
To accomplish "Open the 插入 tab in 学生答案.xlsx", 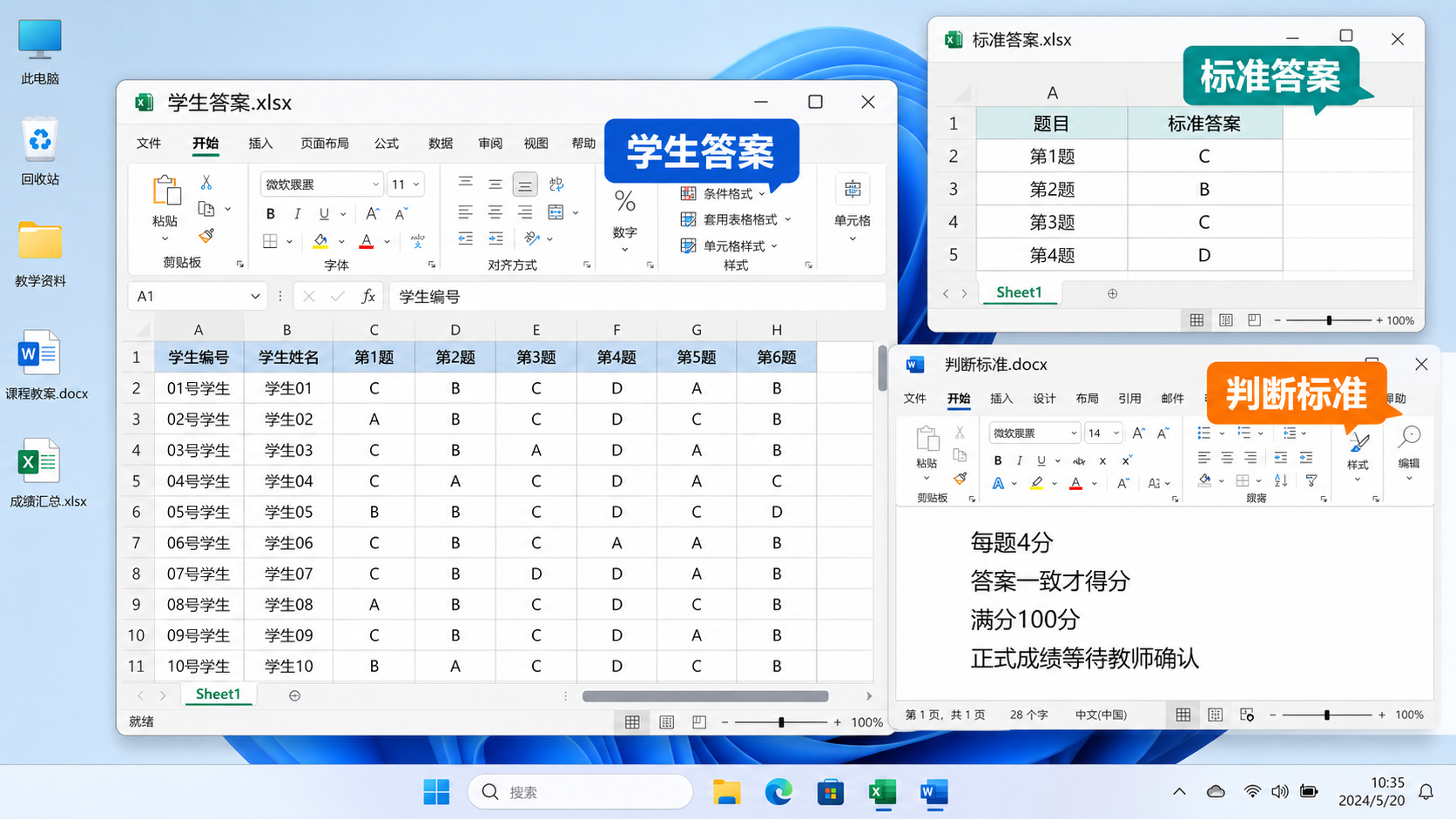I will [x=260, y=144].
